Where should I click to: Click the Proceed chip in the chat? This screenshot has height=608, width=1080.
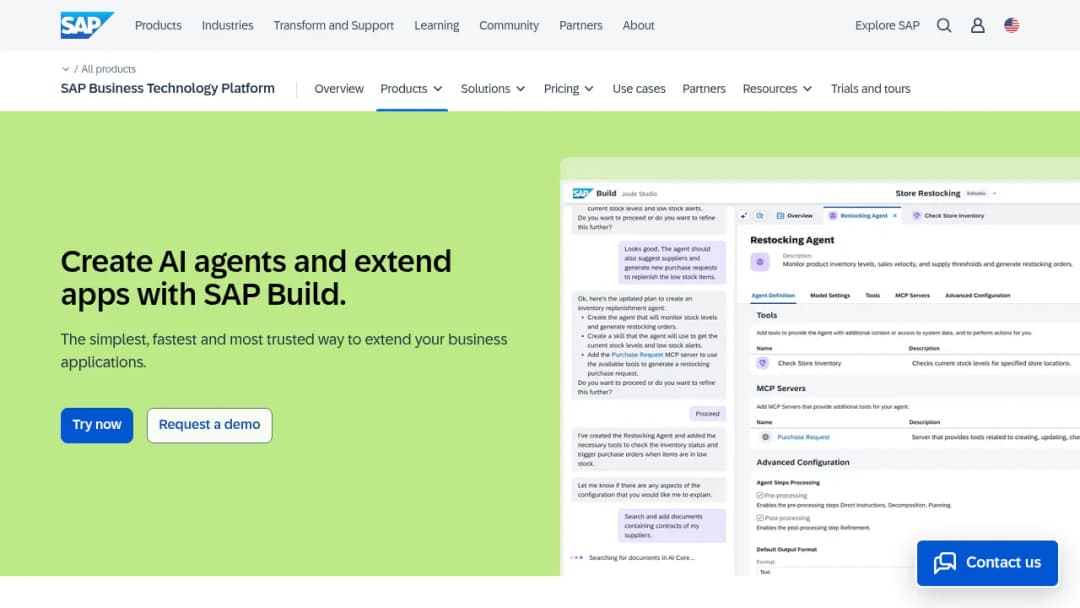[x=707, y=413]
